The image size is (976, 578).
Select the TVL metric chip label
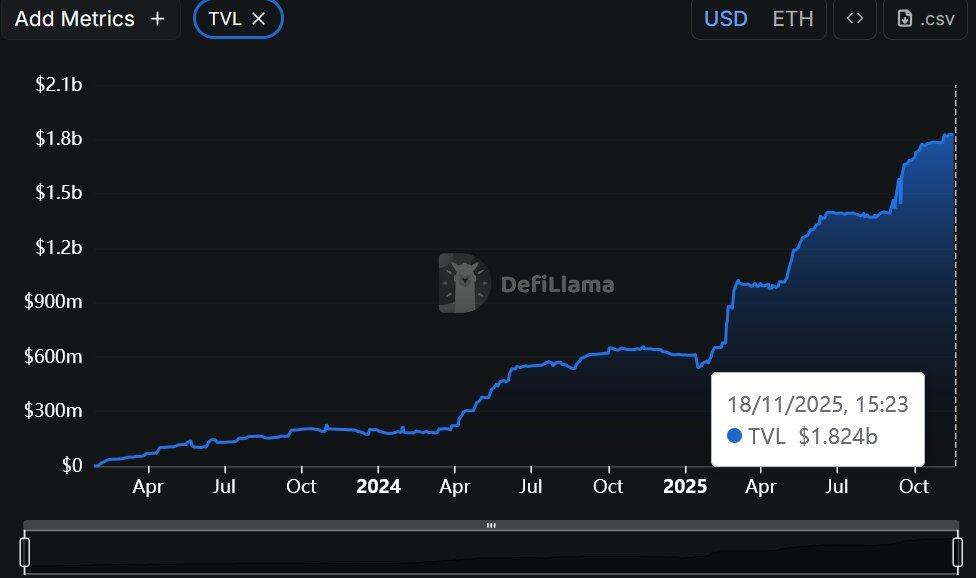pos(225,19)
